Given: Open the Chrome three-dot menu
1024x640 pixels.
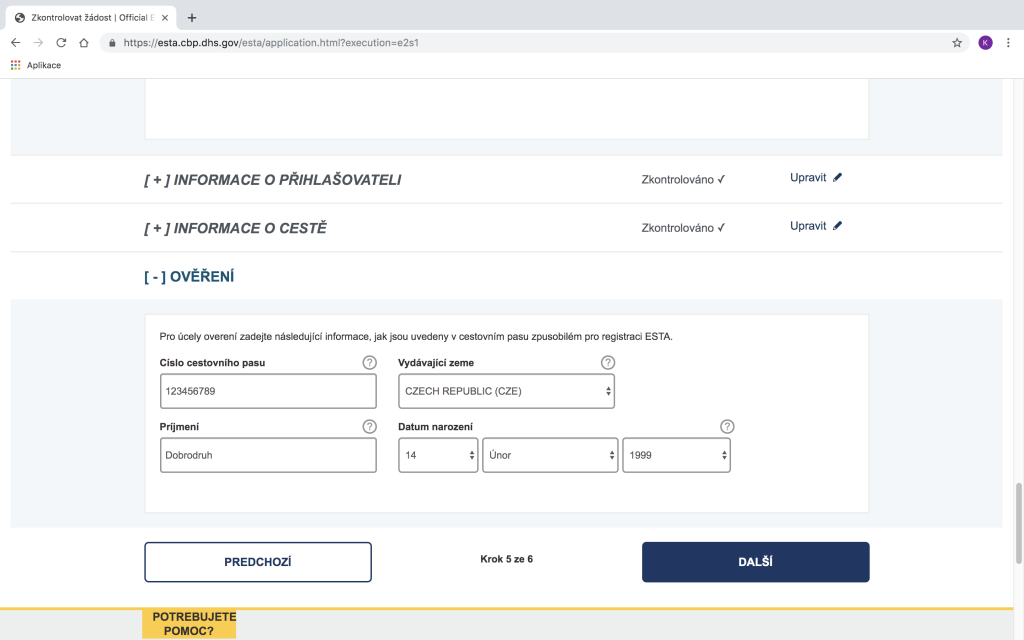Looking at the screenshot, I should tap(1008, 43).
